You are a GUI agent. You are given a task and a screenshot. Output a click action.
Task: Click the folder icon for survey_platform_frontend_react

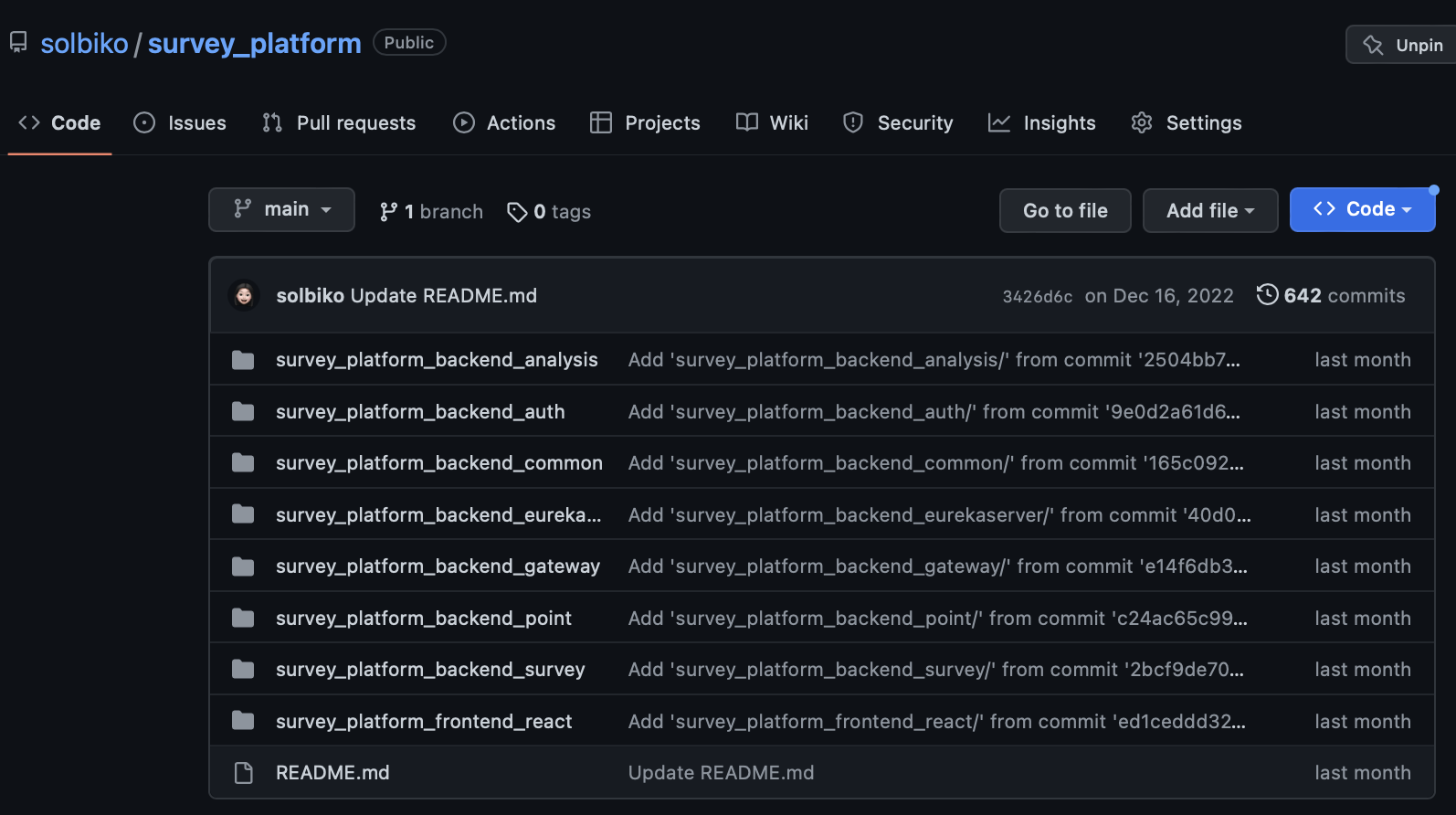(243, 721)
